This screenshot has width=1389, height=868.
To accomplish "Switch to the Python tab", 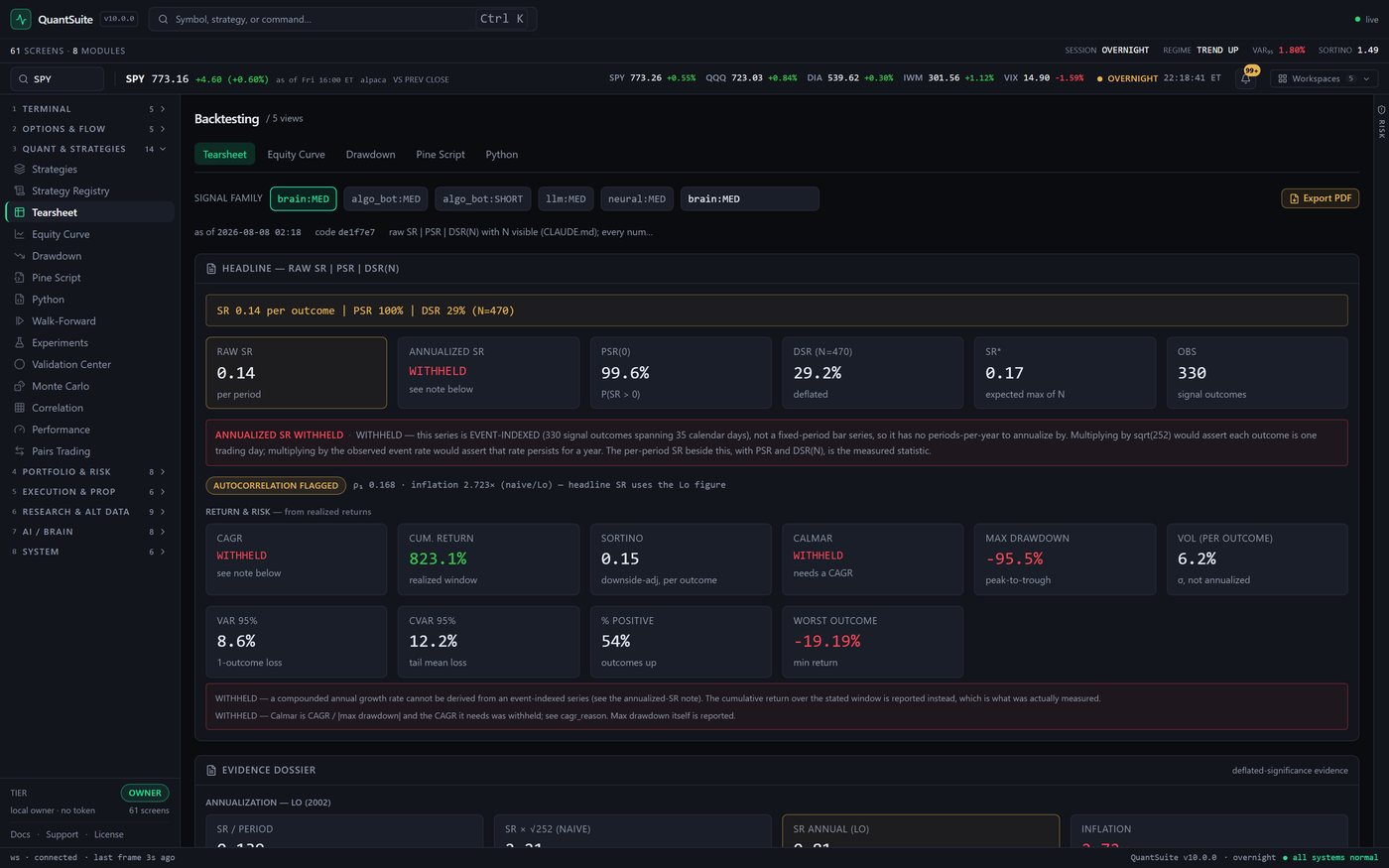I will (502, 155).
